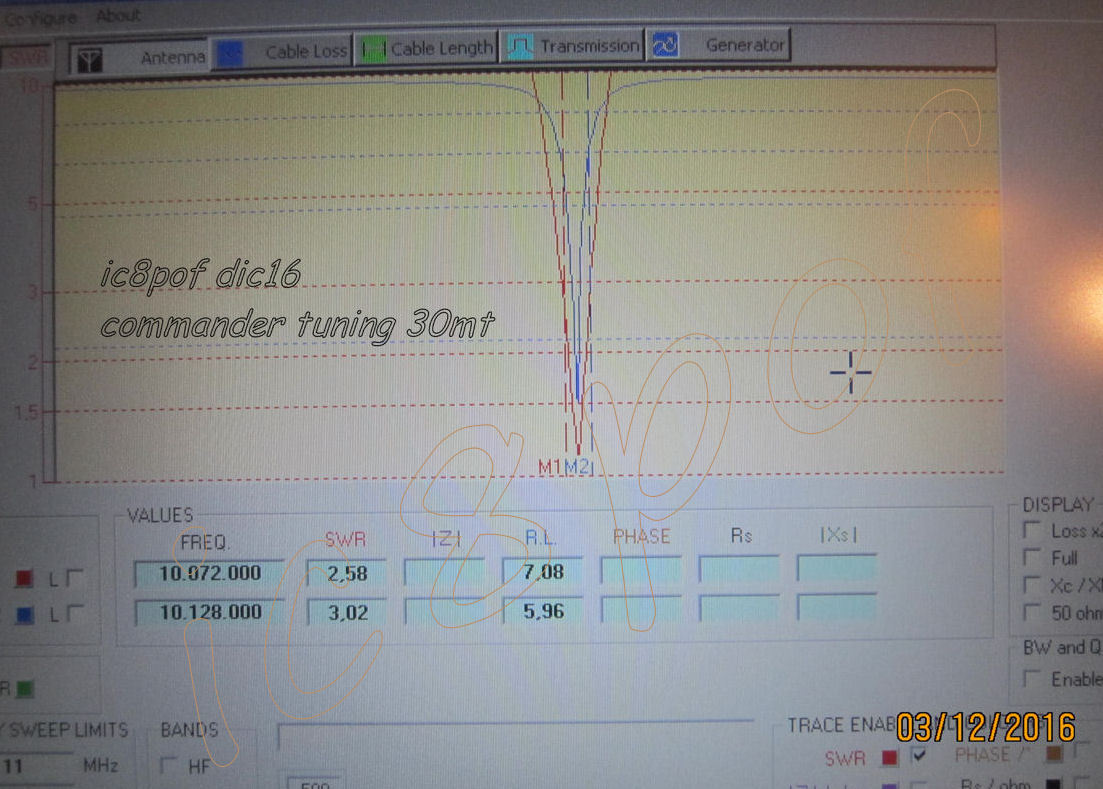Click the 10.072.000 frequency field
Viewport: 1103px width, 789px height.
(209, 573)
